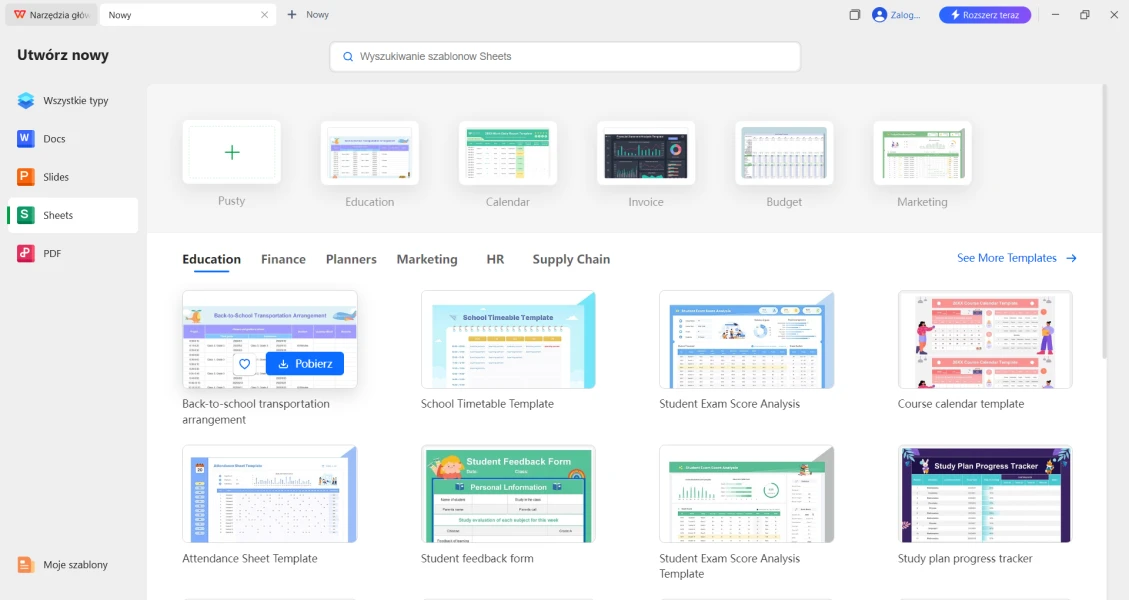1129x600 pixels.
Task: Open the Supply Chain tab
Action: pos(571,259)
